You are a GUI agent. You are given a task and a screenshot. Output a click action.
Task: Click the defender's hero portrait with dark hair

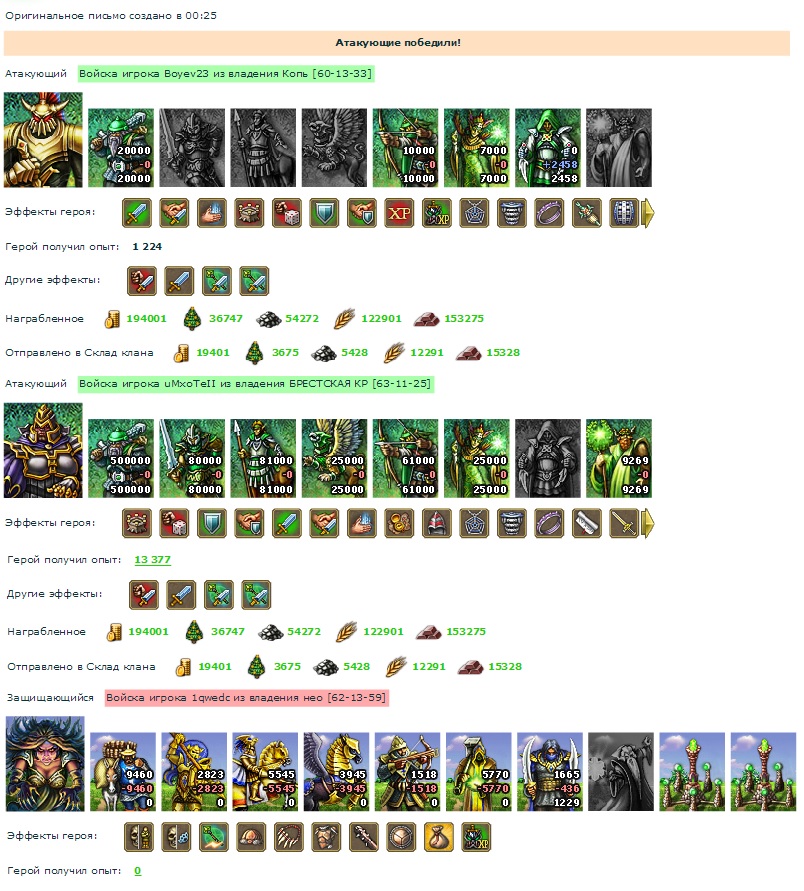click(45, 764)
